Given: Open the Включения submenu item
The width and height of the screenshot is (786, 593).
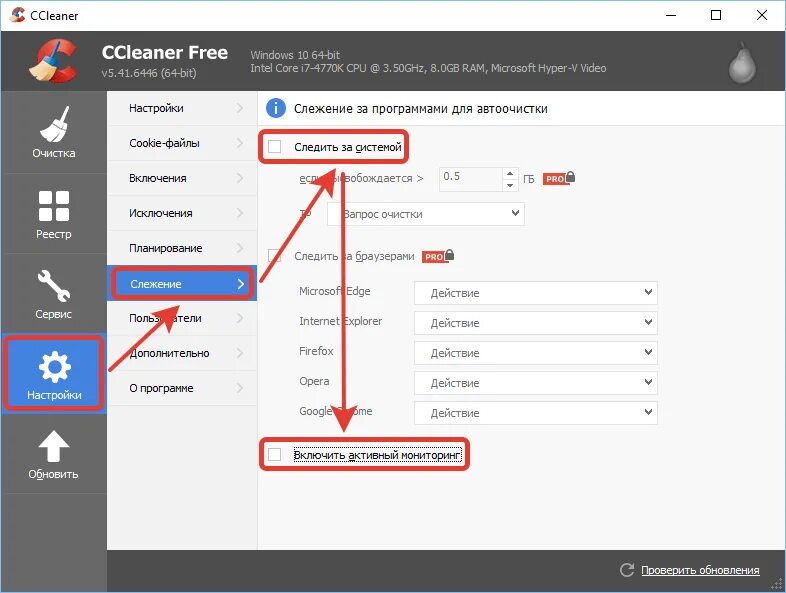Looking at the screenshot, I should click(182, 178).
